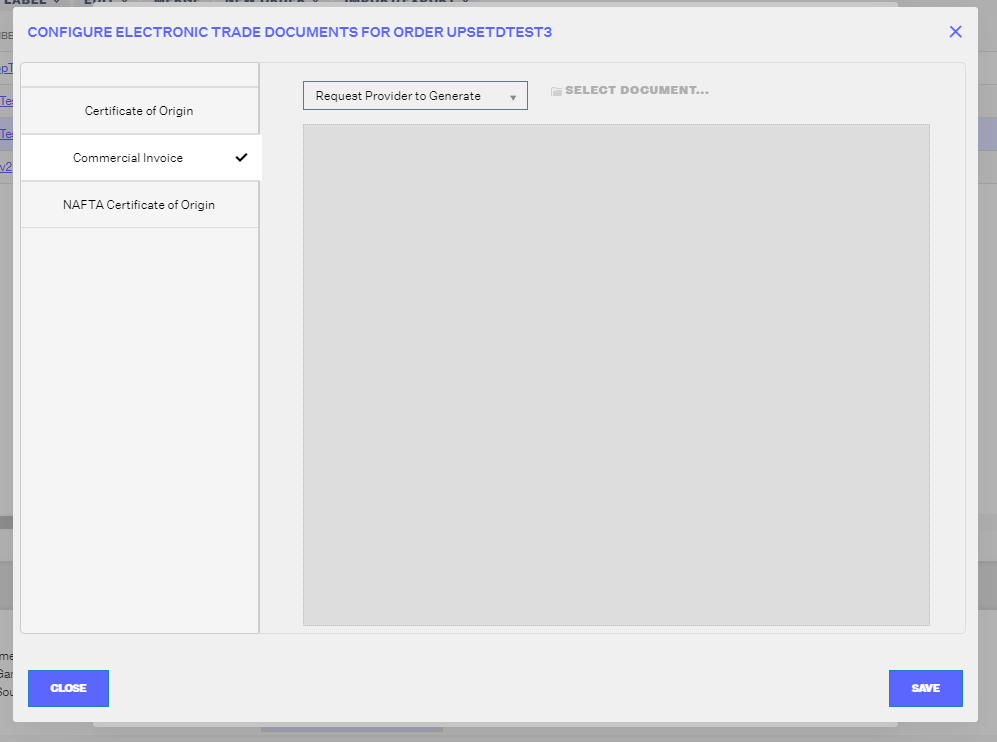Click the Select Document folder link

point(629,90)
